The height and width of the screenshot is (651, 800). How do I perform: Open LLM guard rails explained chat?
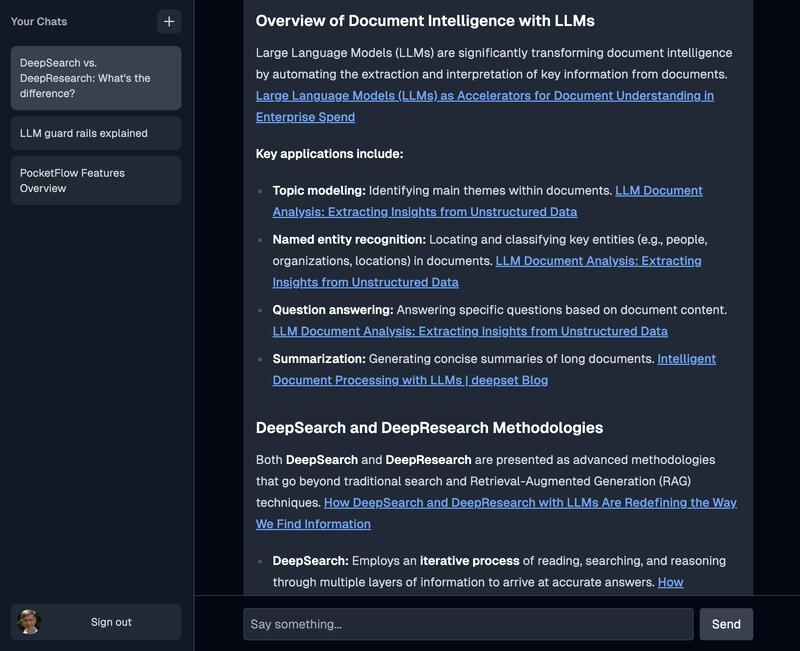tap(96, 133)
